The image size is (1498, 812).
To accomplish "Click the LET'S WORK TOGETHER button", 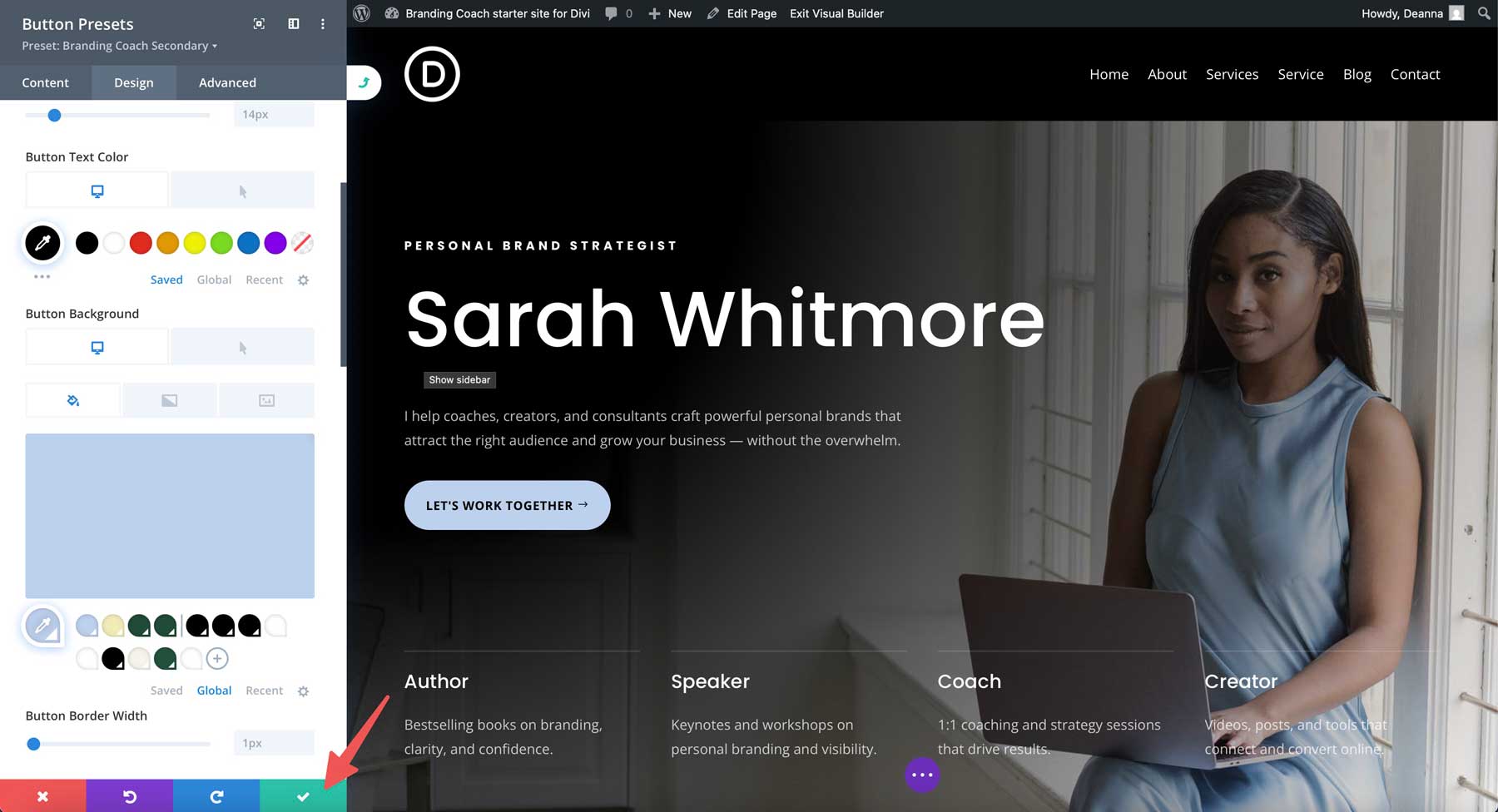I will (x=507, y=505).
